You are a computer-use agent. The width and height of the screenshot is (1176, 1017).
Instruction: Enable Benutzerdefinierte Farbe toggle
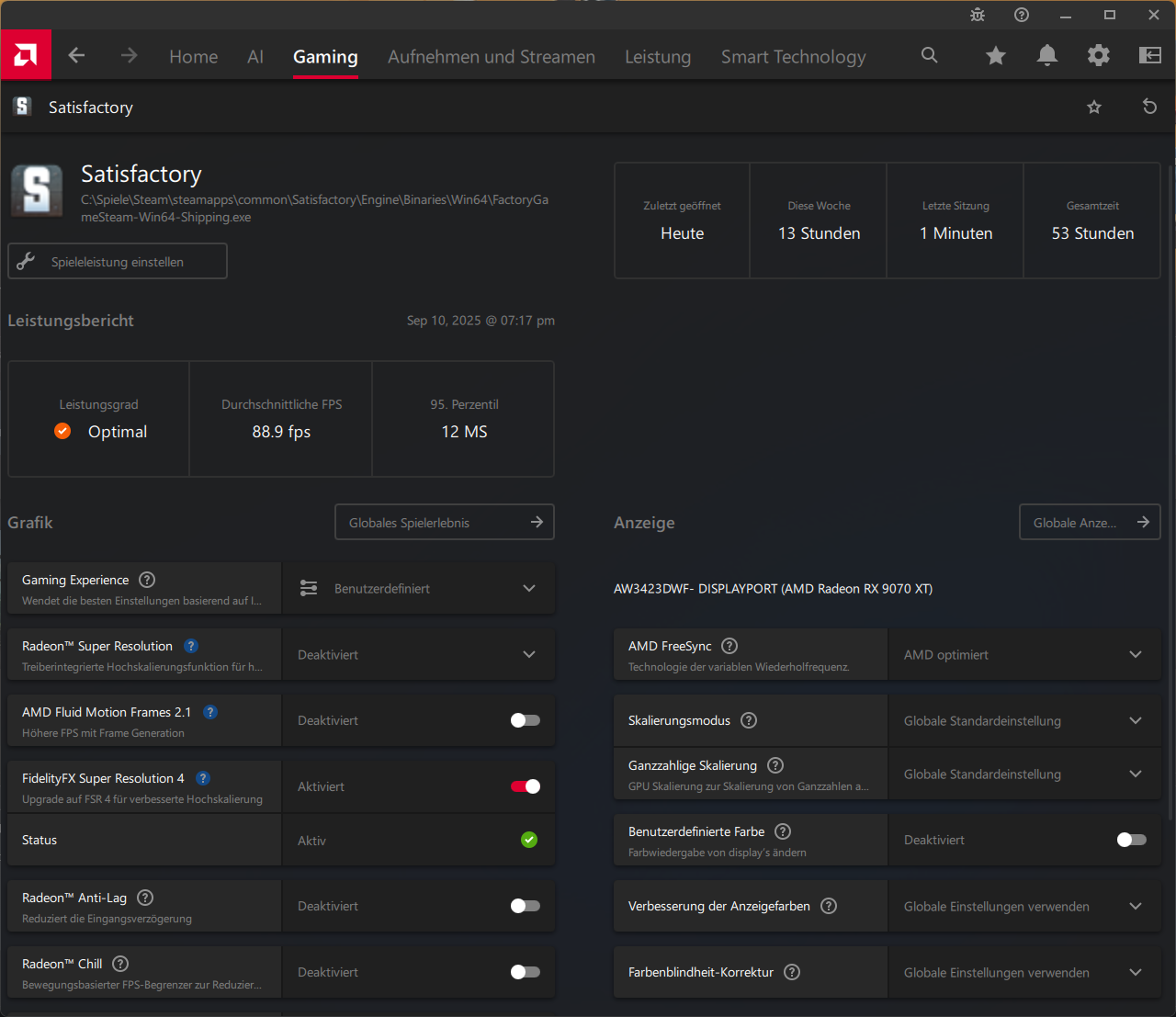pyautogui.click(x=1132, y=840)
